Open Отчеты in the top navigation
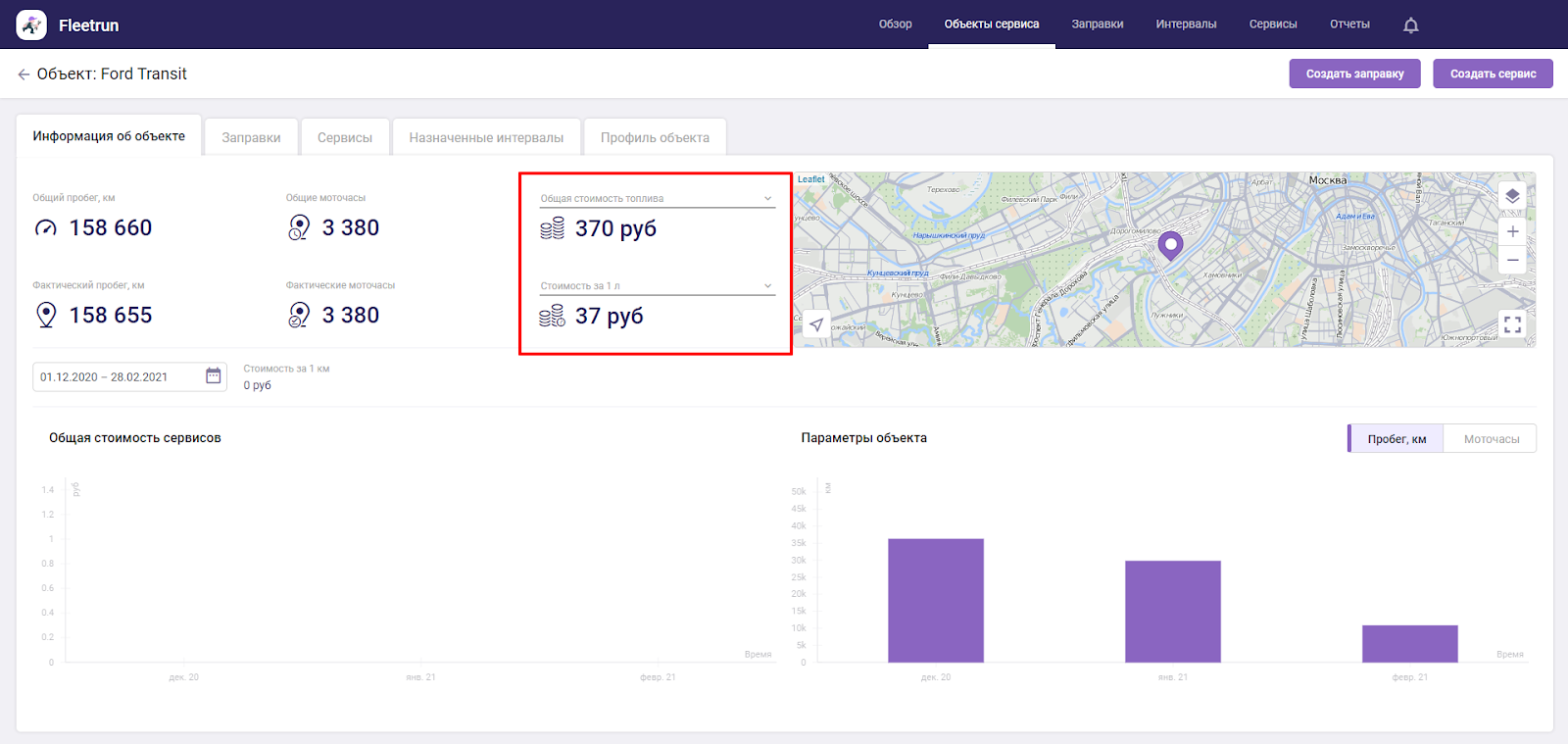Screen dimensions: 1568x744 click(x=1349, y=25)
